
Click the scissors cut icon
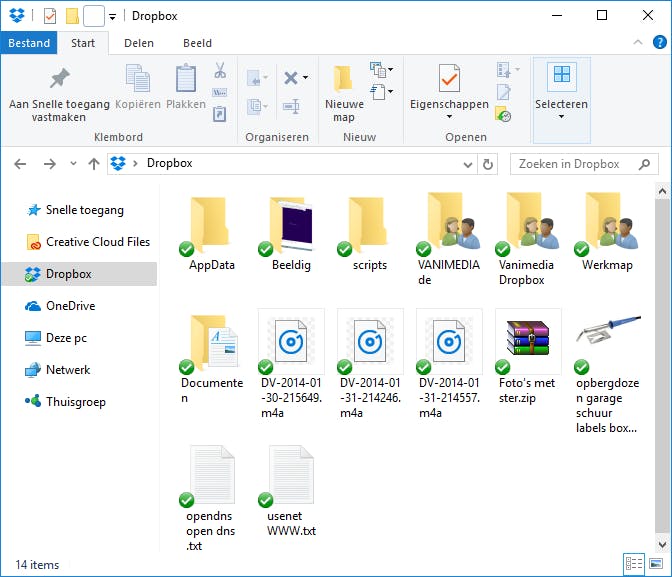pyautogui.click(x=220, y=70)
